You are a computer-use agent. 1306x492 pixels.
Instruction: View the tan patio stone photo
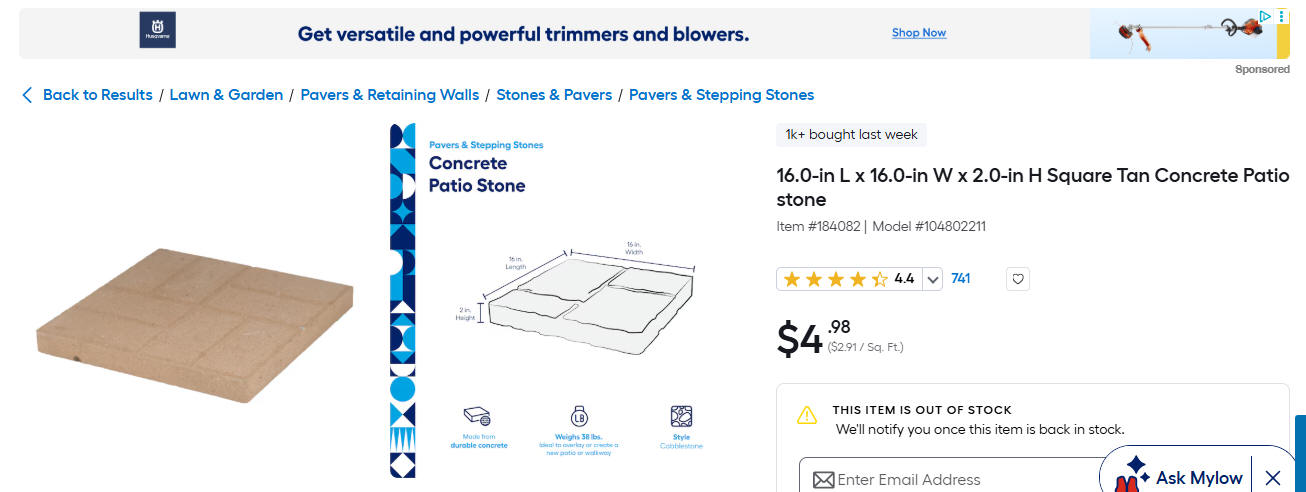tap(195, 322)
